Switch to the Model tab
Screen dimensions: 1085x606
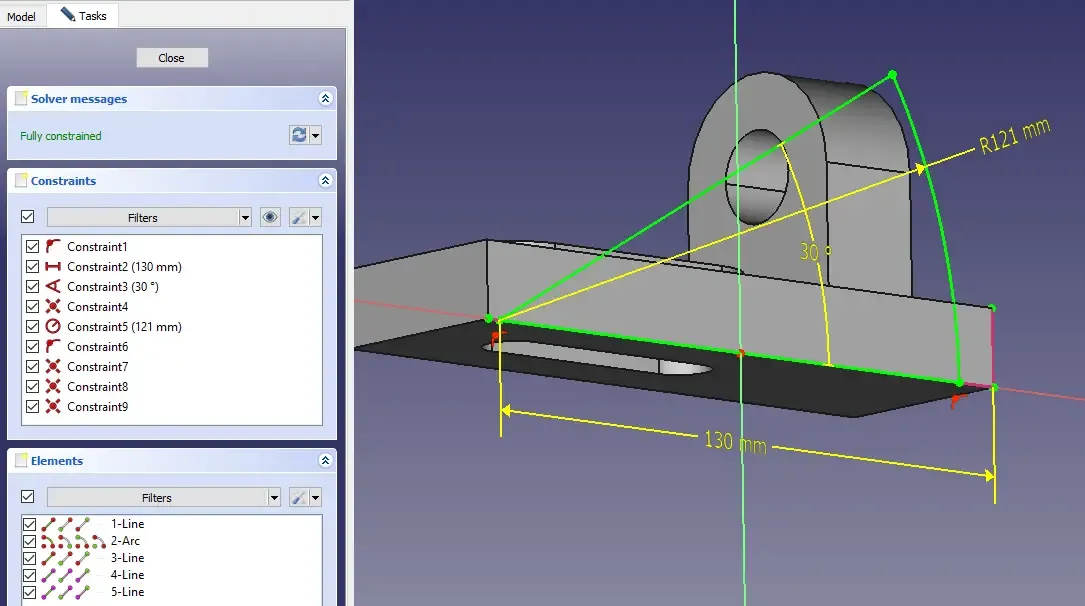click(x=21, y=16)
